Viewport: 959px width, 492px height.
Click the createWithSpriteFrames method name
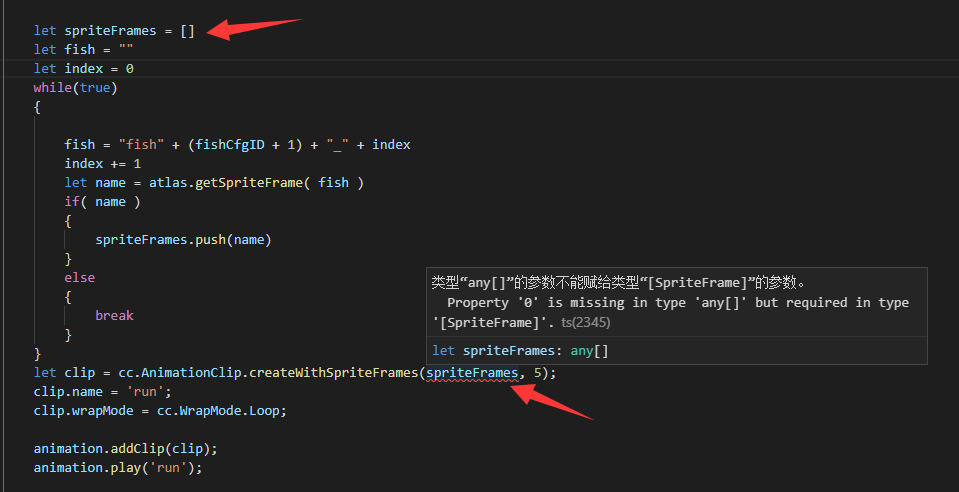(333, 373)
